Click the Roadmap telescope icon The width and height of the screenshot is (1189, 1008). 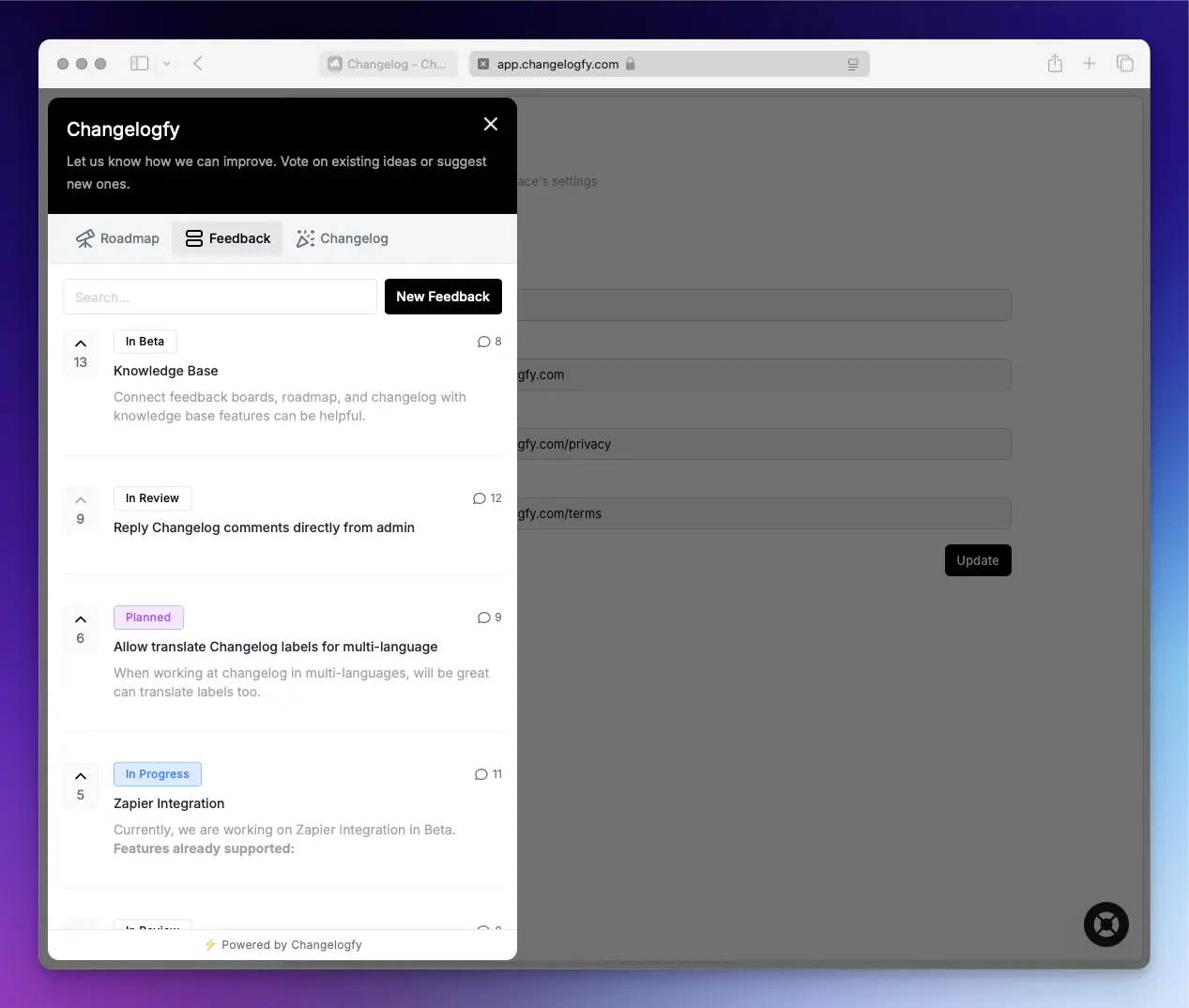point(85,238)
